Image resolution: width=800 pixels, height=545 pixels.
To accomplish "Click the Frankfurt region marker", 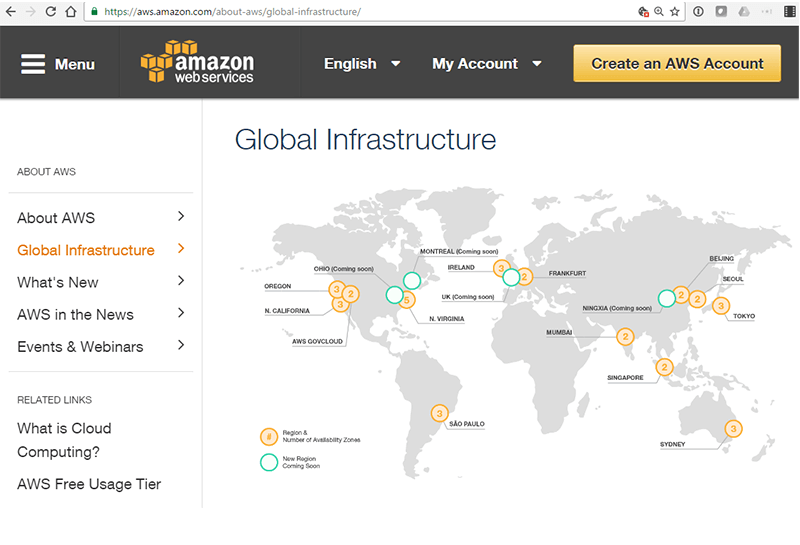I will pyautogui.click(x=526, y=277).
